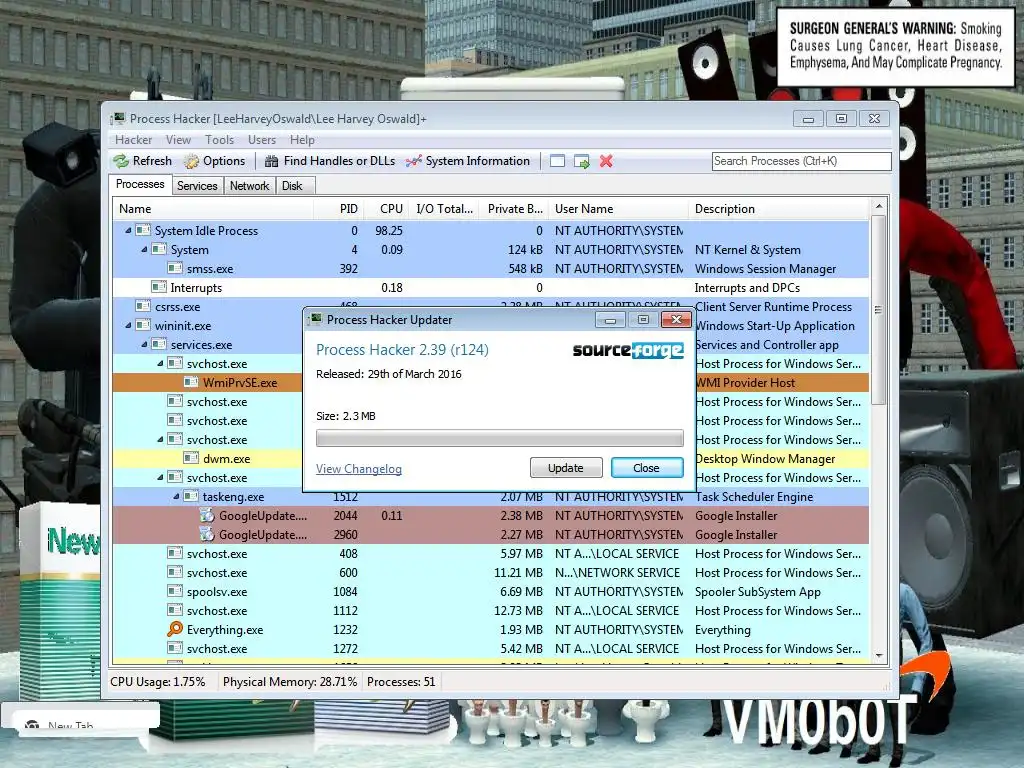Viewport: 1024px width, 768px height.
Task: Click csrss.exe process icon
Action: click(142, 306)
